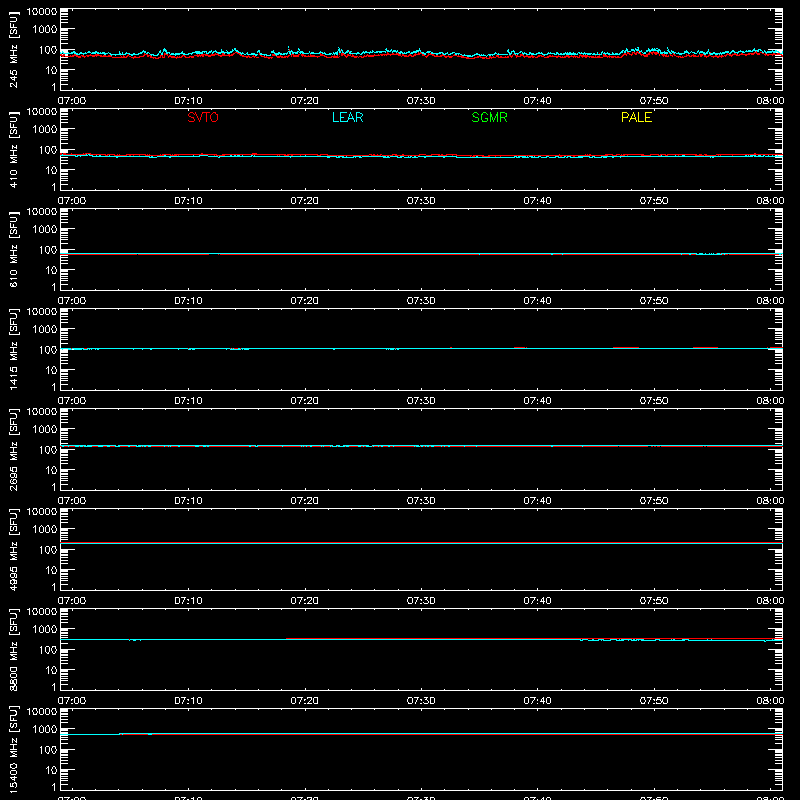Click the 1000 tick on 410 MHz axis
The image size is (800, 800).
click(x=45, y=130)
